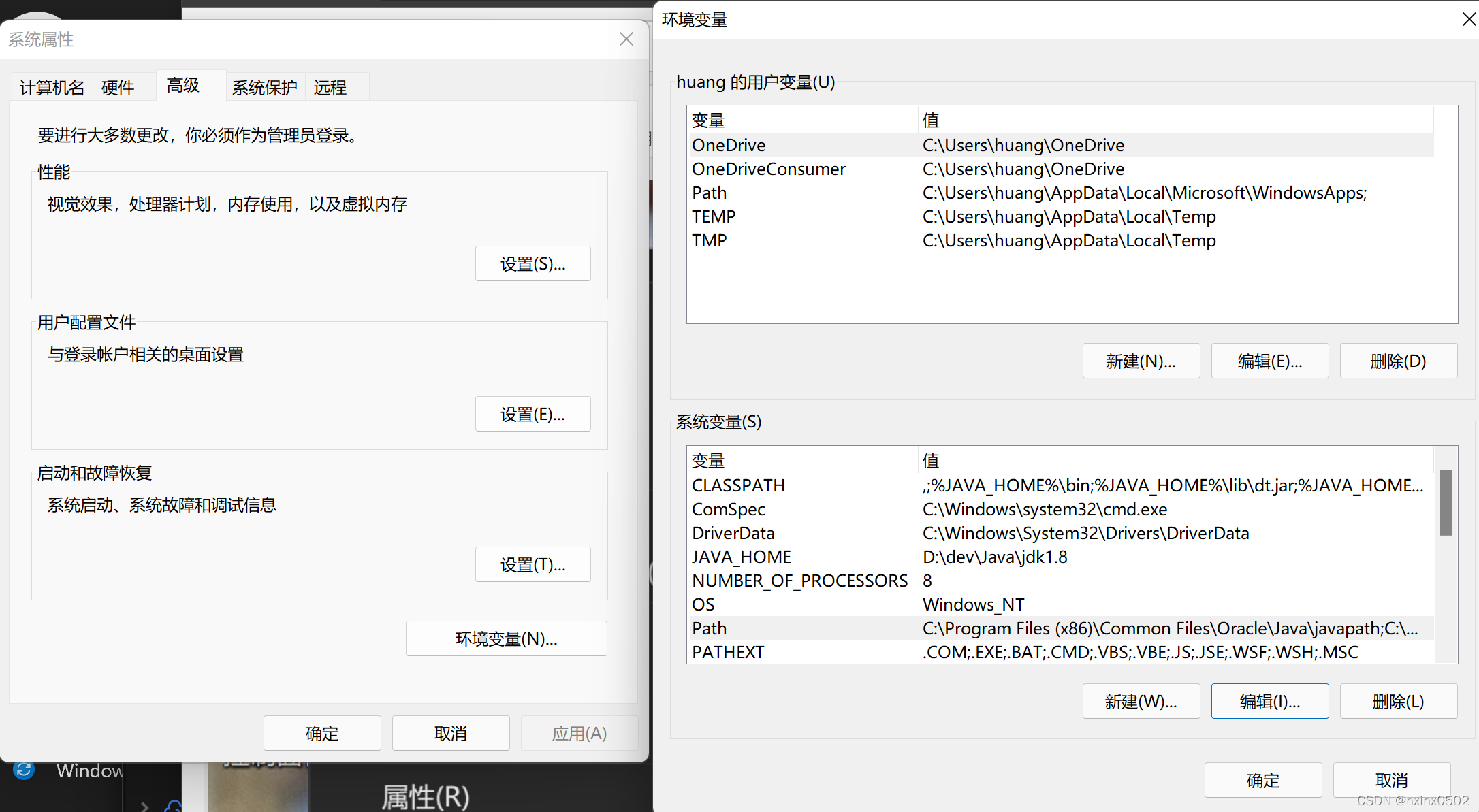The image size is (1479, 812).
Task: Select the JAVA_HOME system variable
Action: pos(1061,557)
